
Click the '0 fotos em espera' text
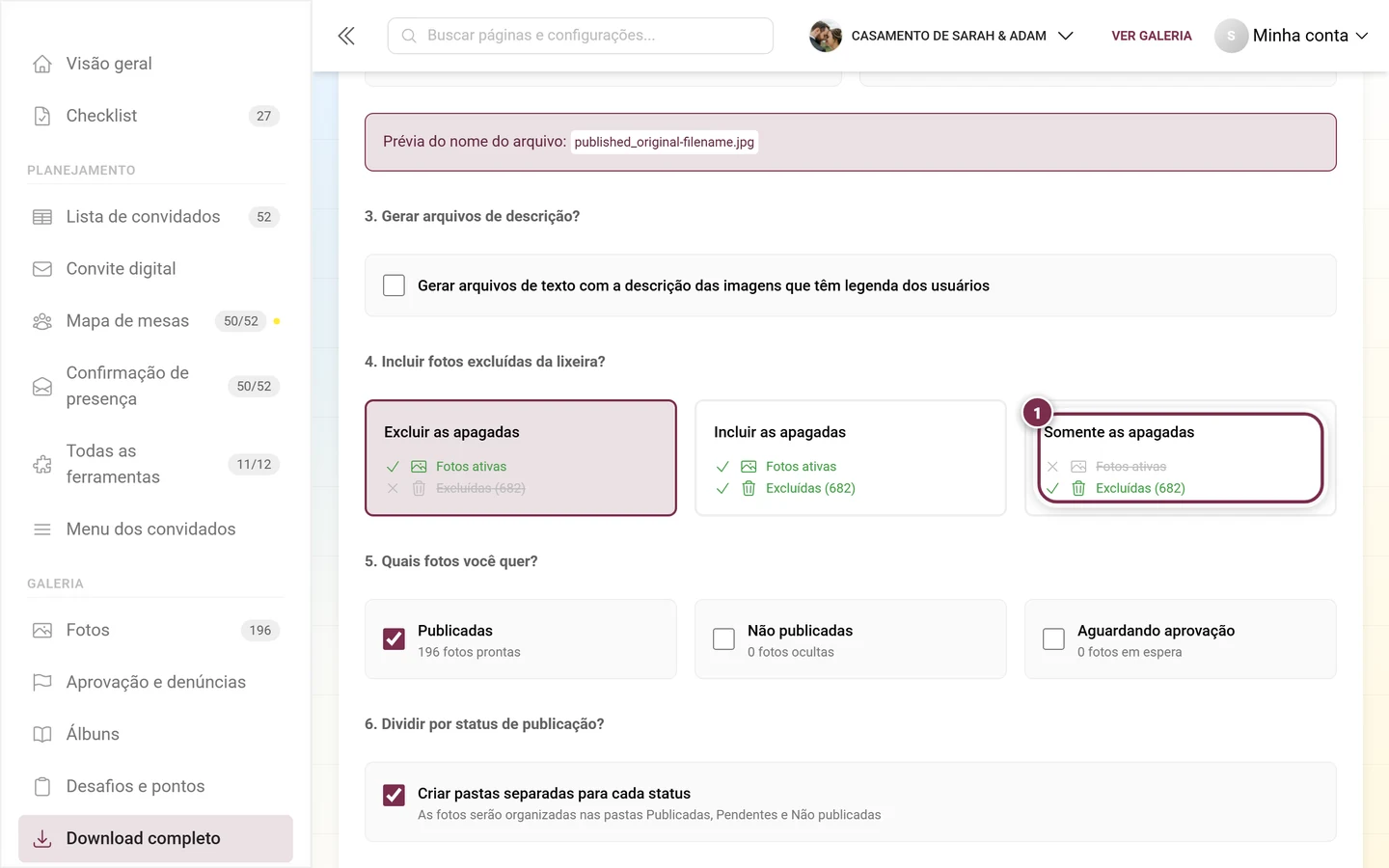[x=1130, y=653]
